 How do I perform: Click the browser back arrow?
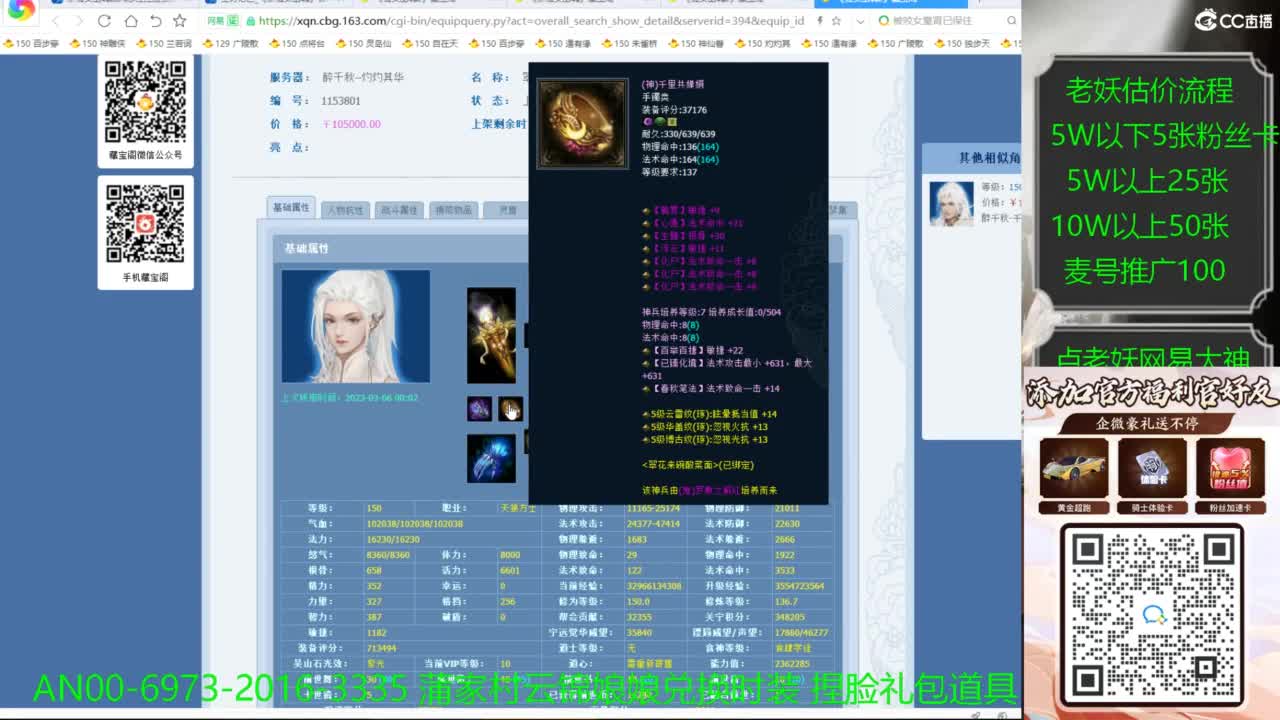pyautogui.click(x=54, y=21)
